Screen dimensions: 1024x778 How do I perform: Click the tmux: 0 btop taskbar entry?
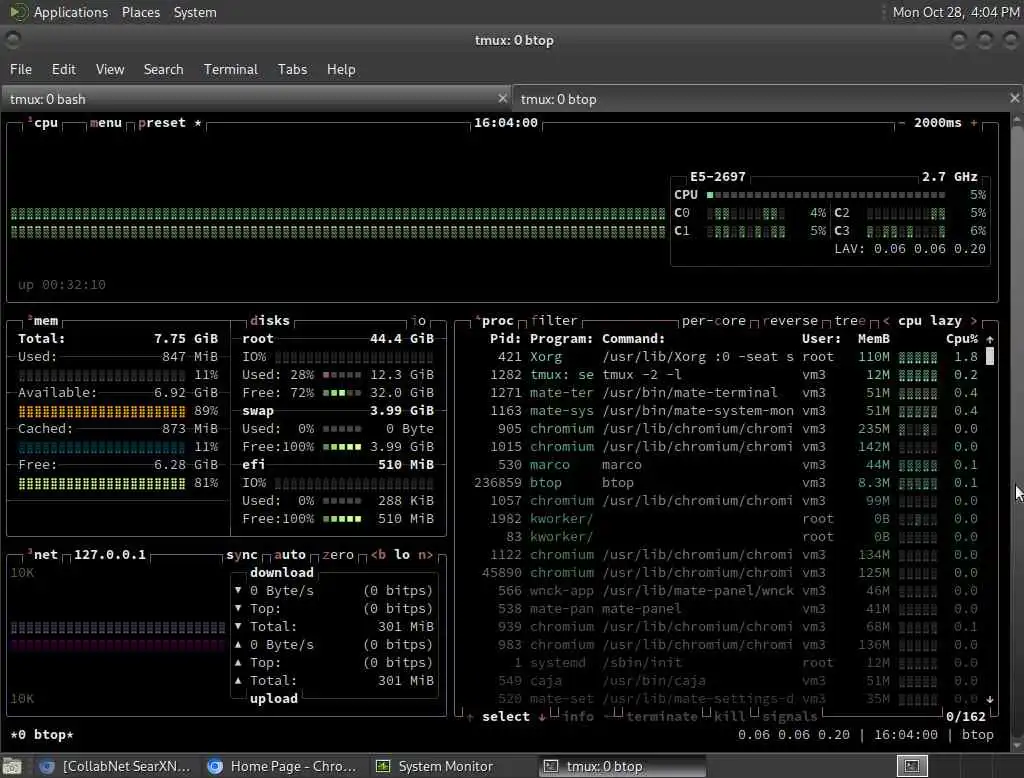click(622, 766)
